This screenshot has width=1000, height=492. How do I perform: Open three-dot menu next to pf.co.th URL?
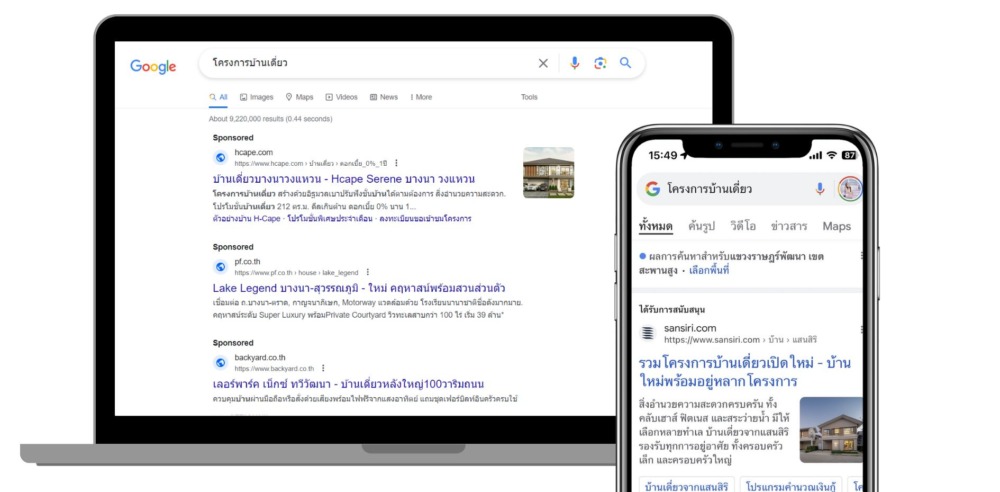(x=367, y=272)
